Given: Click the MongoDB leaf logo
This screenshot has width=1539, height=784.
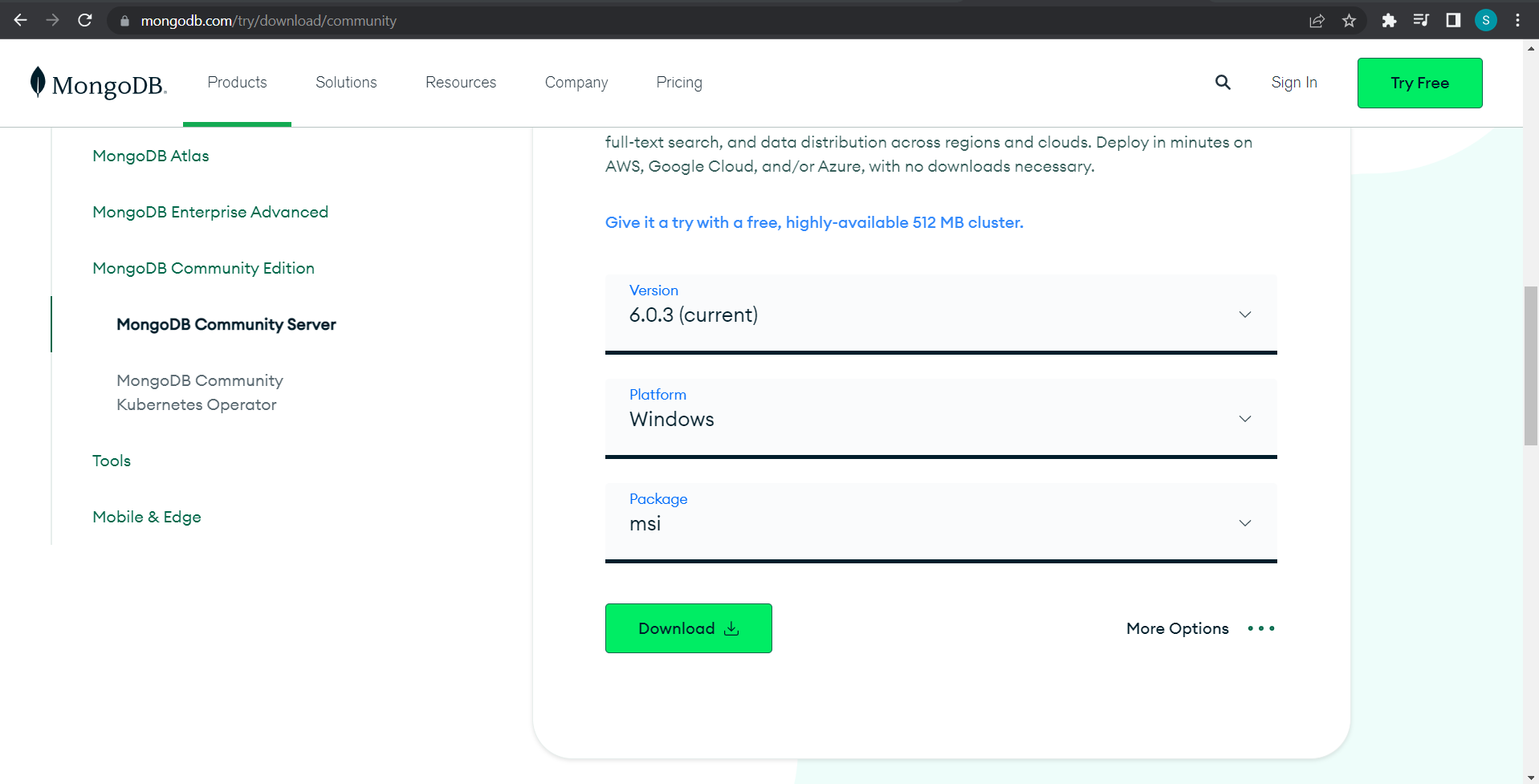Looking at the screenshot, I should point(38,82).
